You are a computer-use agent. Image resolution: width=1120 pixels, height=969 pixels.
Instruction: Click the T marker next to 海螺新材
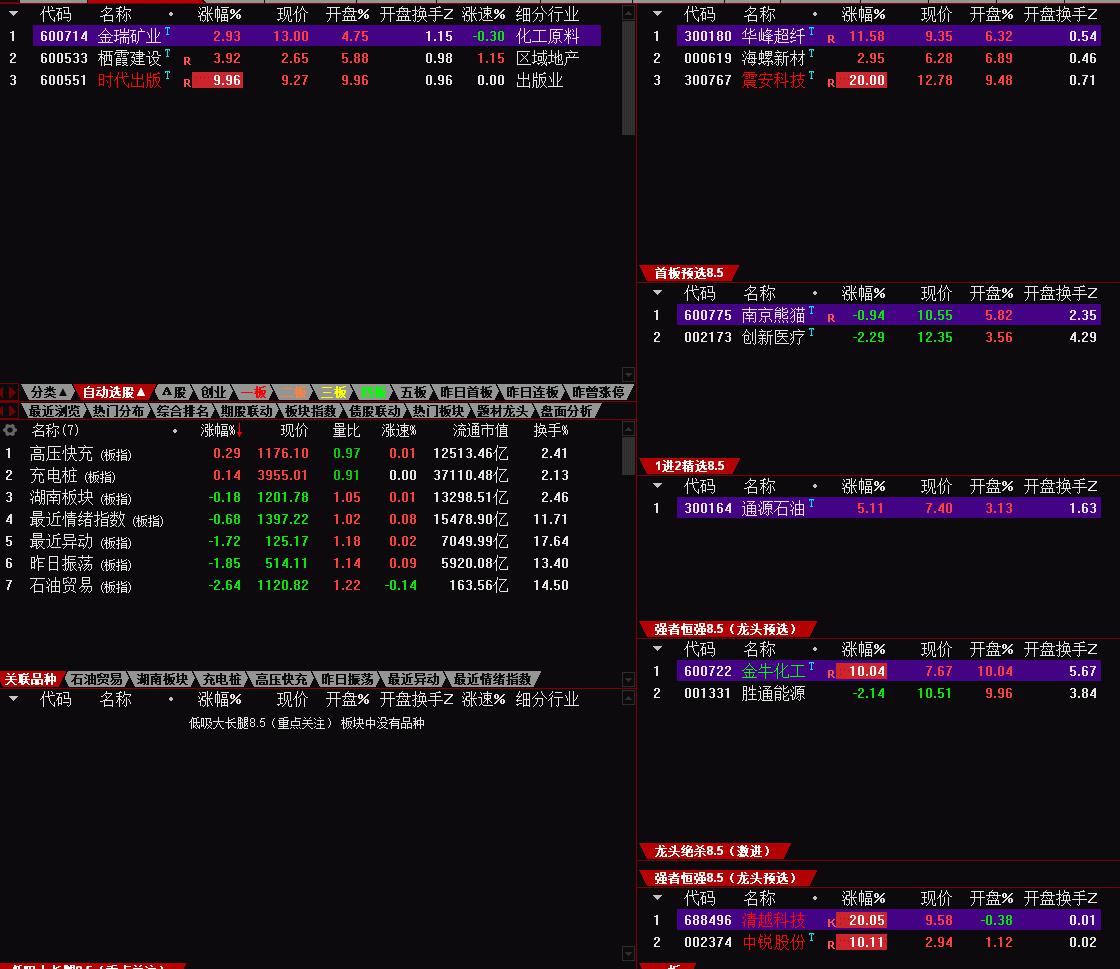point(811,54)
